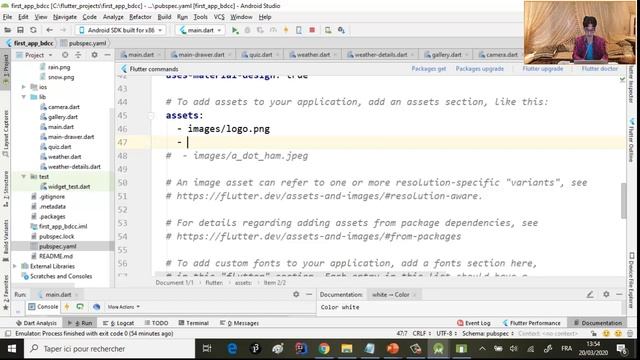Image resolution: width=640 pixels, height=360 pixels.
Task: Click the Project panel settings gear
Action: pos(94,55)
